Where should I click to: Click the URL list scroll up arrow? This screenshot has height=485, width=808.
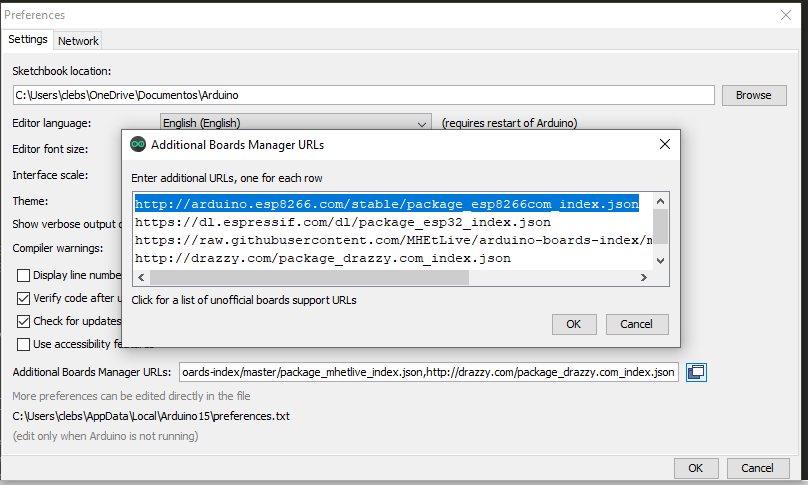(x=661, y=201)
